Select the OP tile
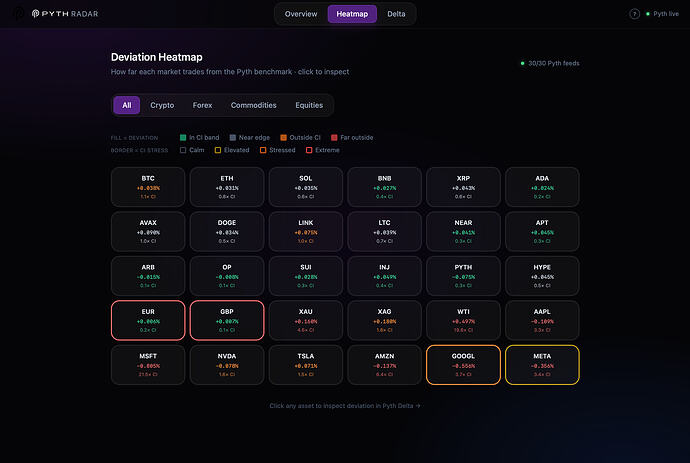Viewport: 690px width, 463px height. (227, 276)
